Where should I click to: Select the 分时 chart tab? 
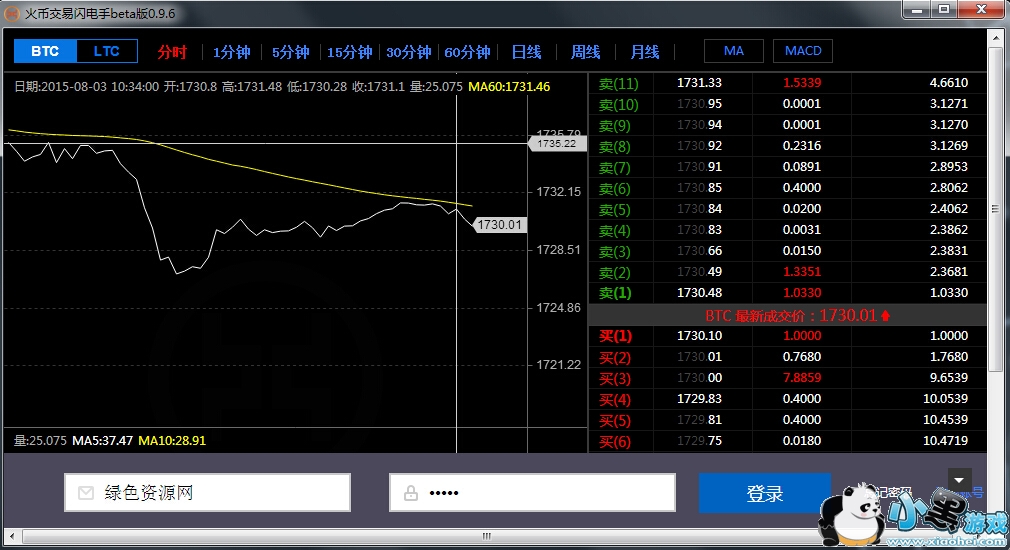172,52
